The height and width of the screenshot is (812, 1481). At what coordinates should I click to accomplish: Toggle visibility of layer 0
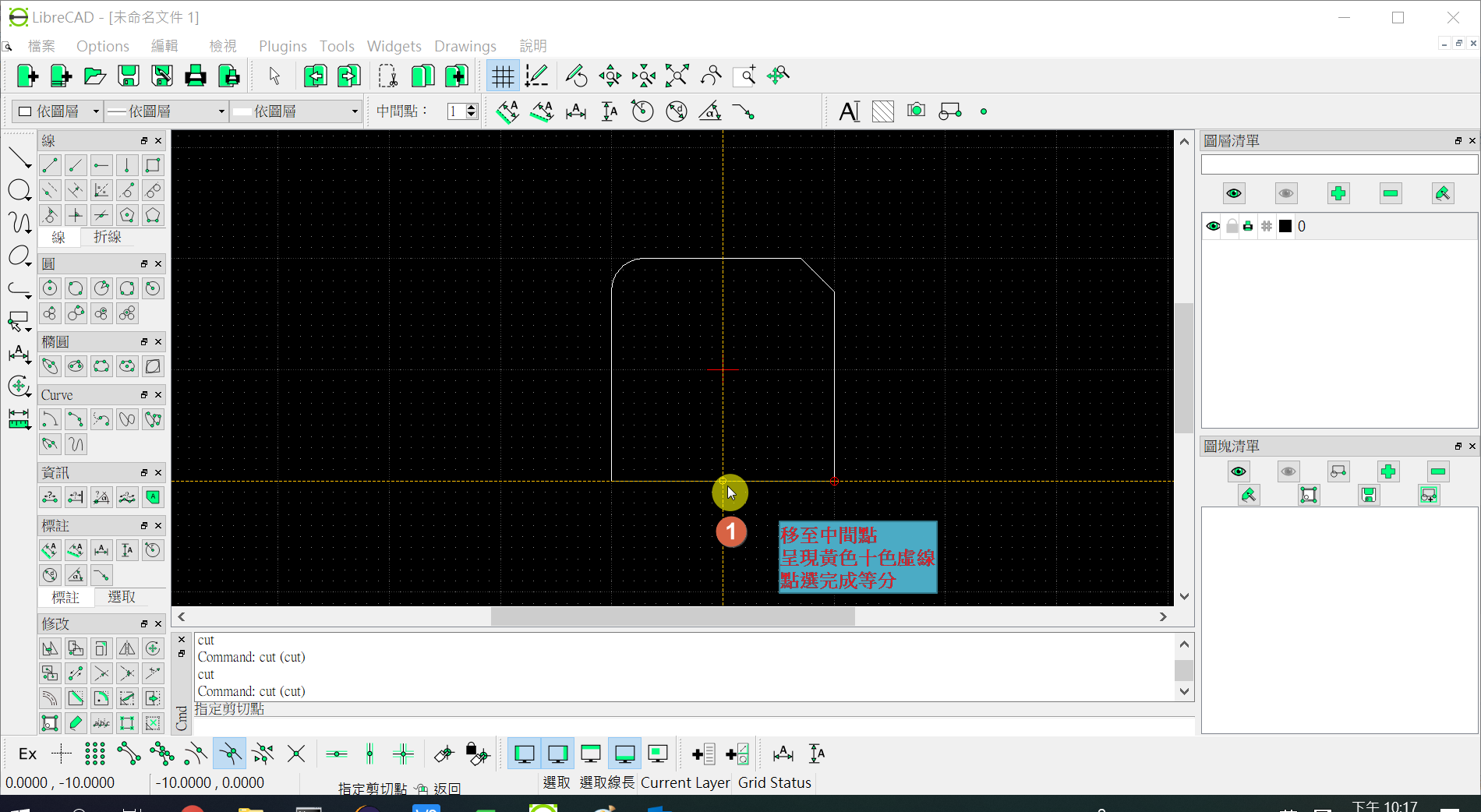(x=1214, y=226)
